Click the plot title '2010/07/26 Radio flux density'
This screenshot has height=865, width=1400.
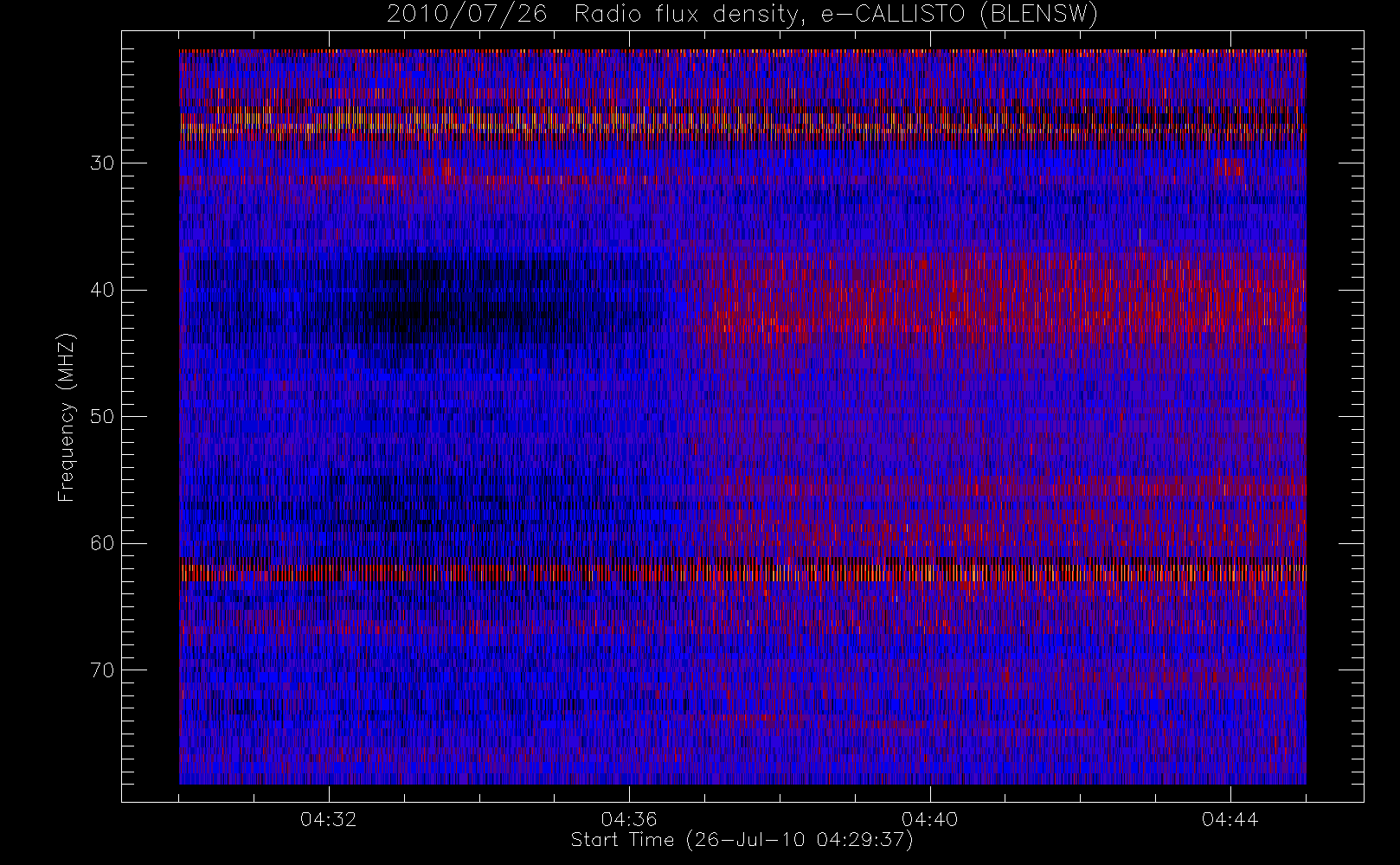(x=742, y=15)
